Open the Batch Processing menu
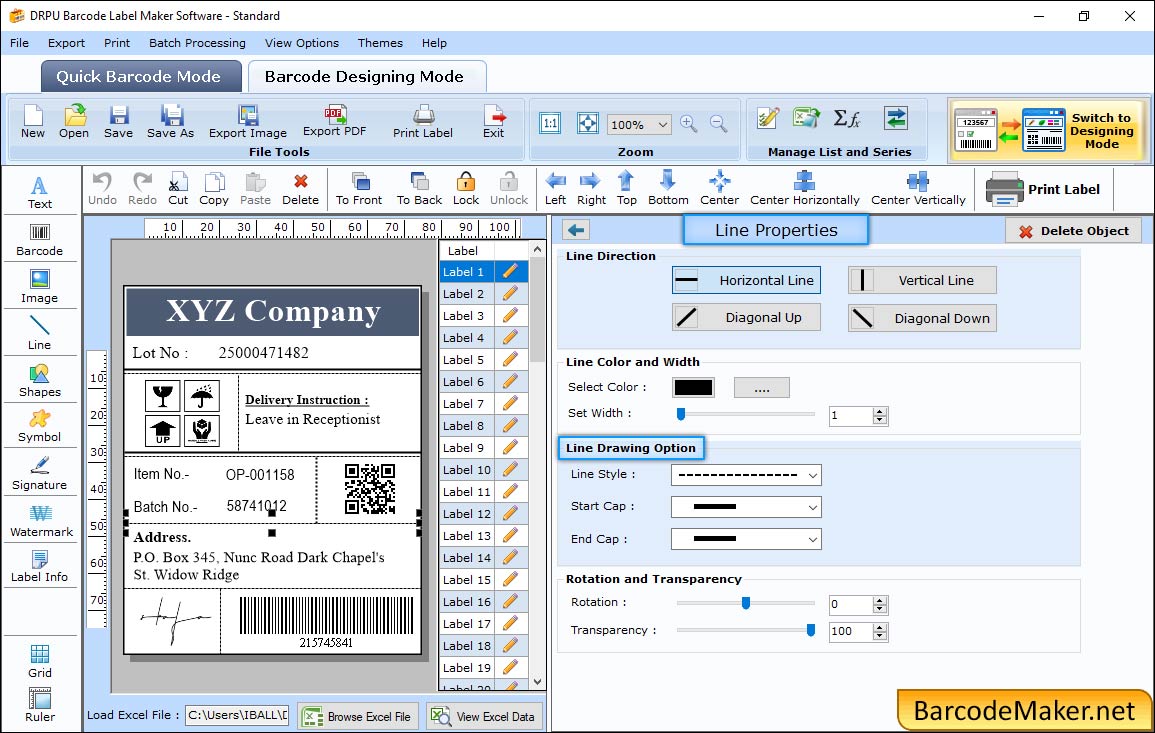1155x733 pixels. click(197, 43)
